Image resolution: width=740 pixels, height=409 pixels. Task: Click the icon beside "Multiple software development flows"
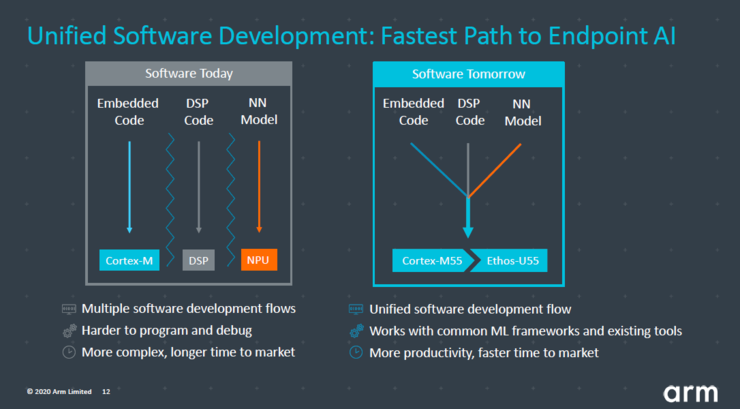point(68,309)
